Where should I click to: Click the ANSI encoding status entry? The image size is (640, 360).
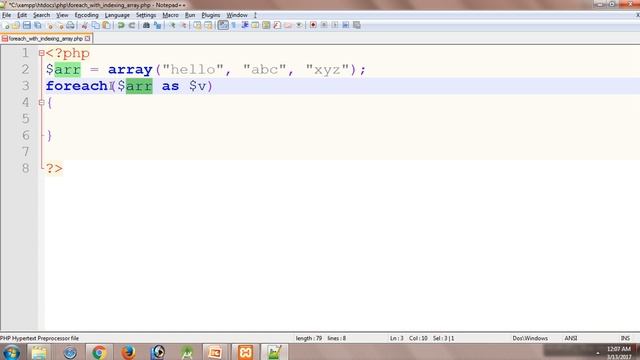[571, 338]
